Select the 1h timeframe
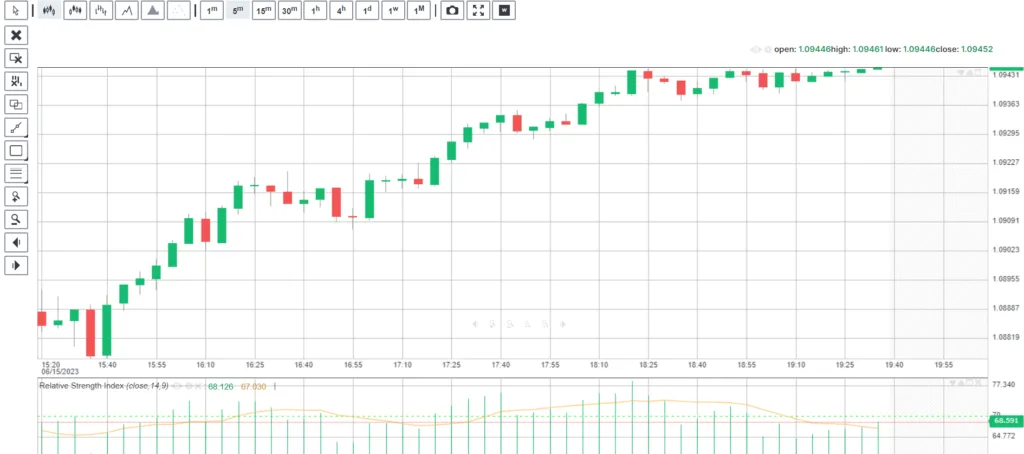This screenshot has width=1024, height=454. tap(315, 10)
